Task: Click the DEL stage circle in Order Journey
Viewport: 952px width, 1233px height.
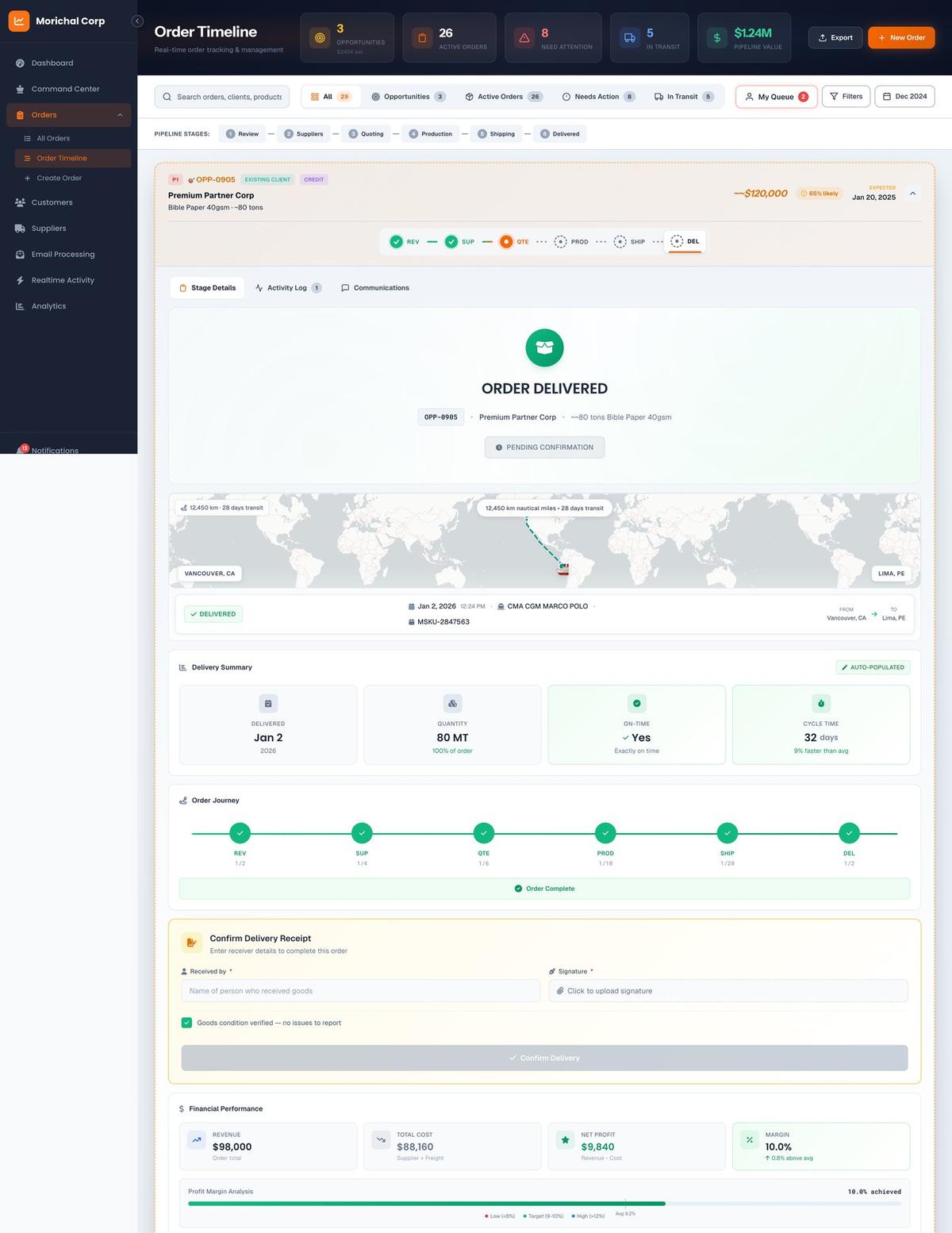Action: pyautogui.click(x=849, y=832)
